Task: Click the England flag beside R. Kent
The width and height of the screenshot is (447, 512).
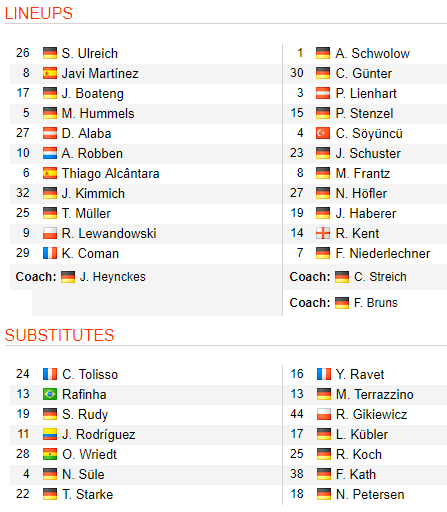Action: pyautogui.click(x=323, y=233)
